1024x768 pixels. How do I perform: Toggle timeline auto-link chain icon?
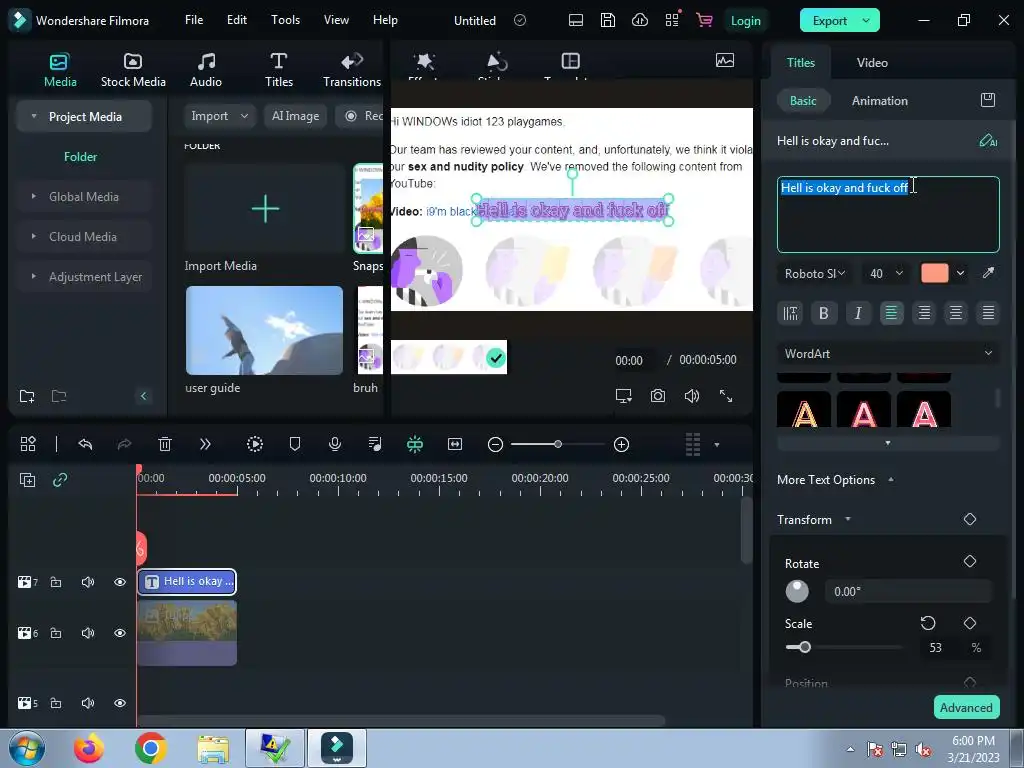[60, 480]
